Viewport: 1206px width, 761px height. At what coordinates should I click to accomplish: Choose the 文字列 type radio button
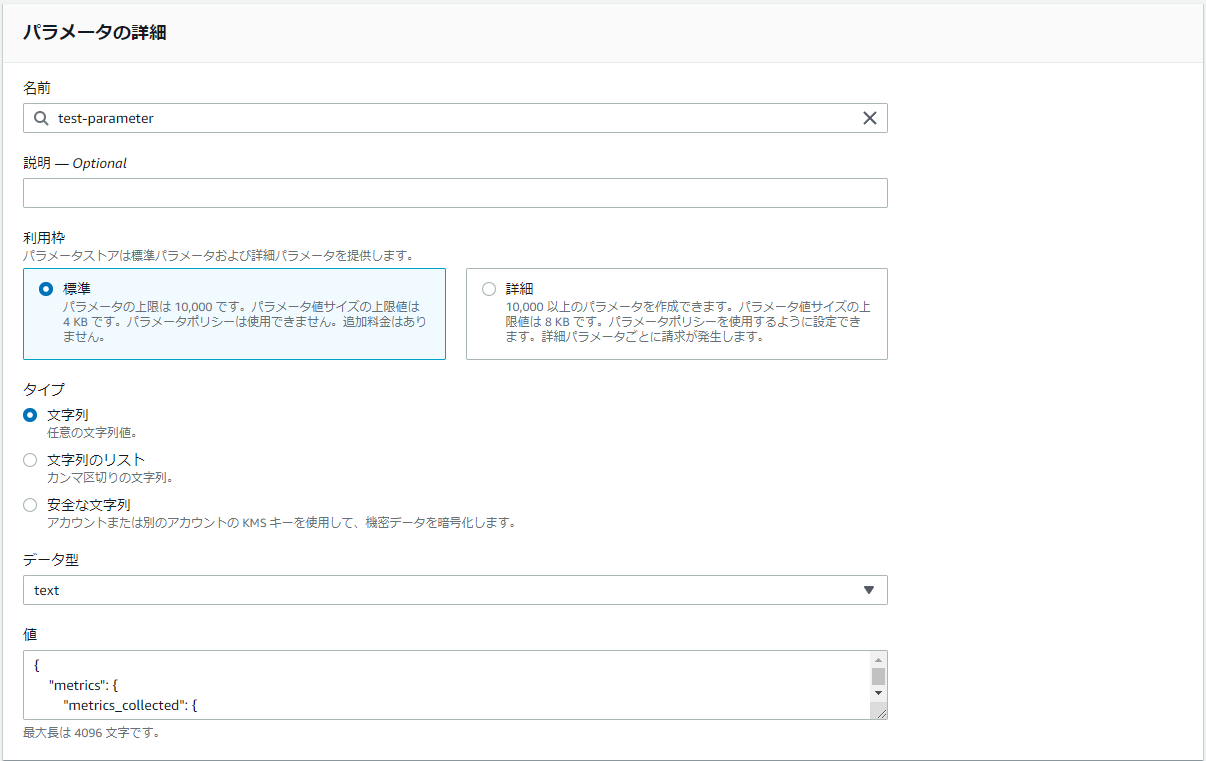pyautogui.click(x=30, y=415)
